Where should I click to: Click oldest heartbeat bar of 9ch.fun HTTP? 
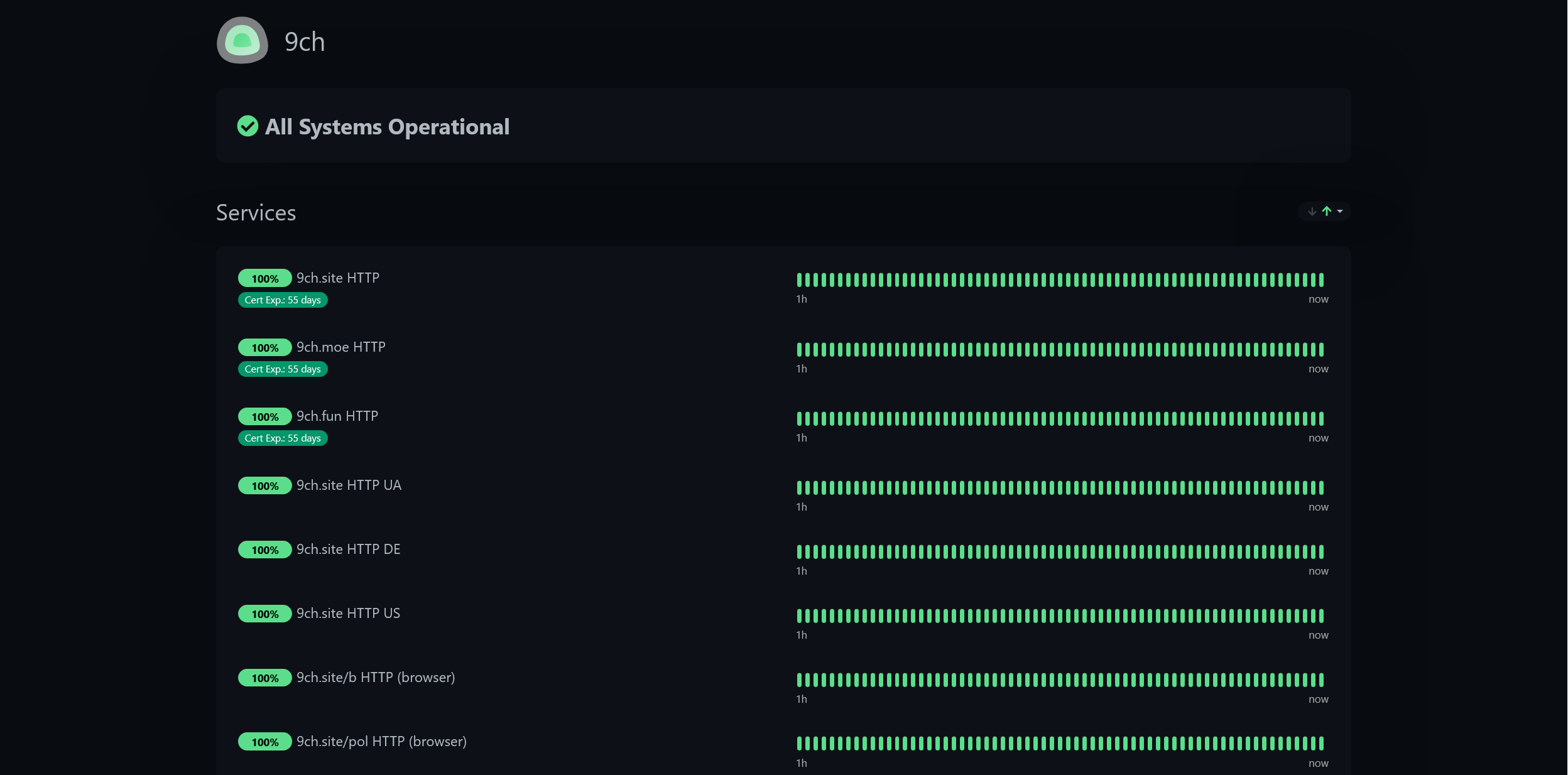coord(799,418)
